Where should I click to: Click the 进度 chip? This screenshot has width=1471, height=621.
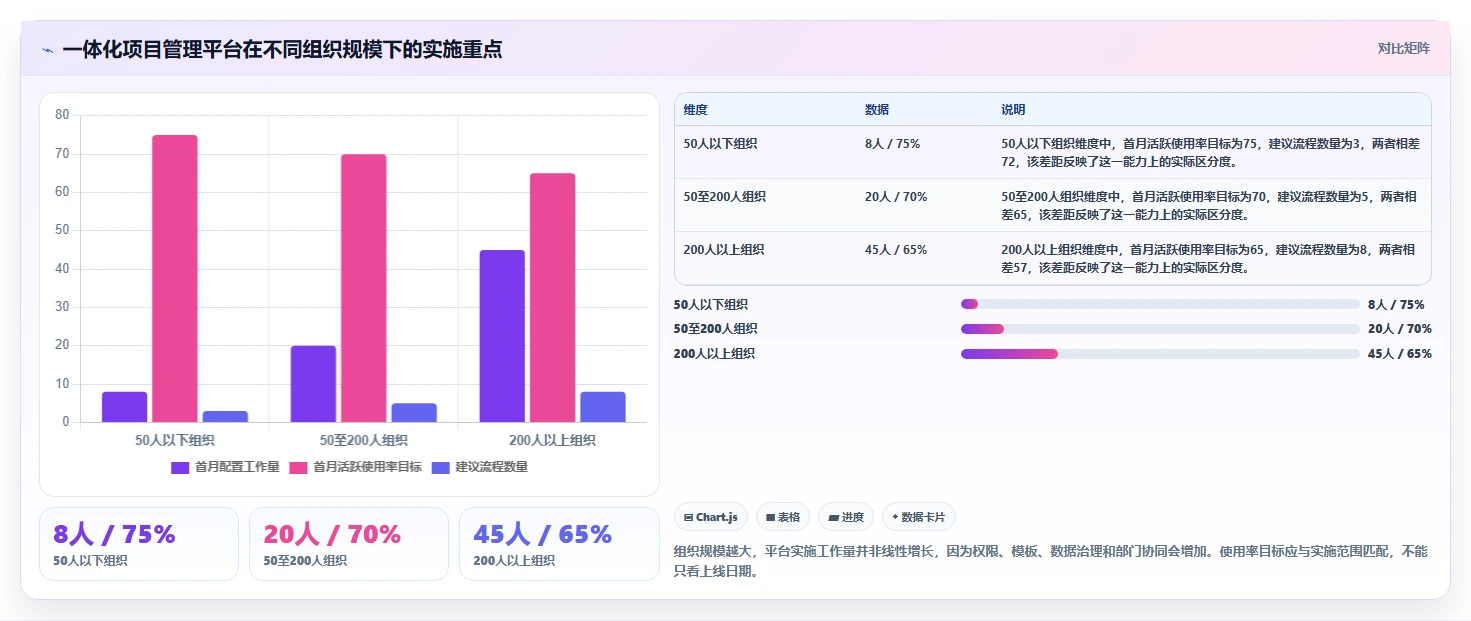[846, 517]
